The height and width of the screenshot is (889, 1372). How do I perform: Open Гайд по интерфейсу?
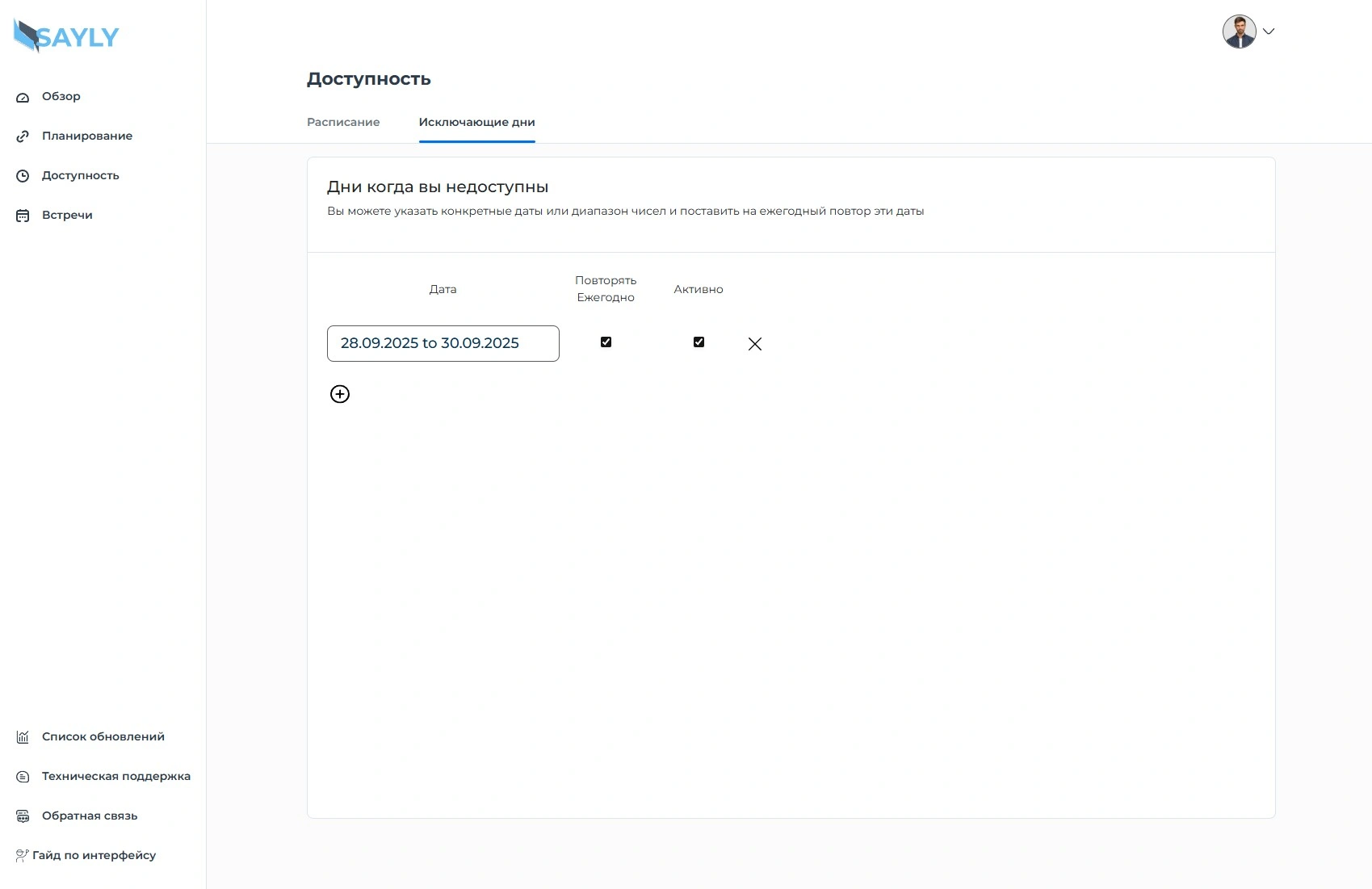94,855
